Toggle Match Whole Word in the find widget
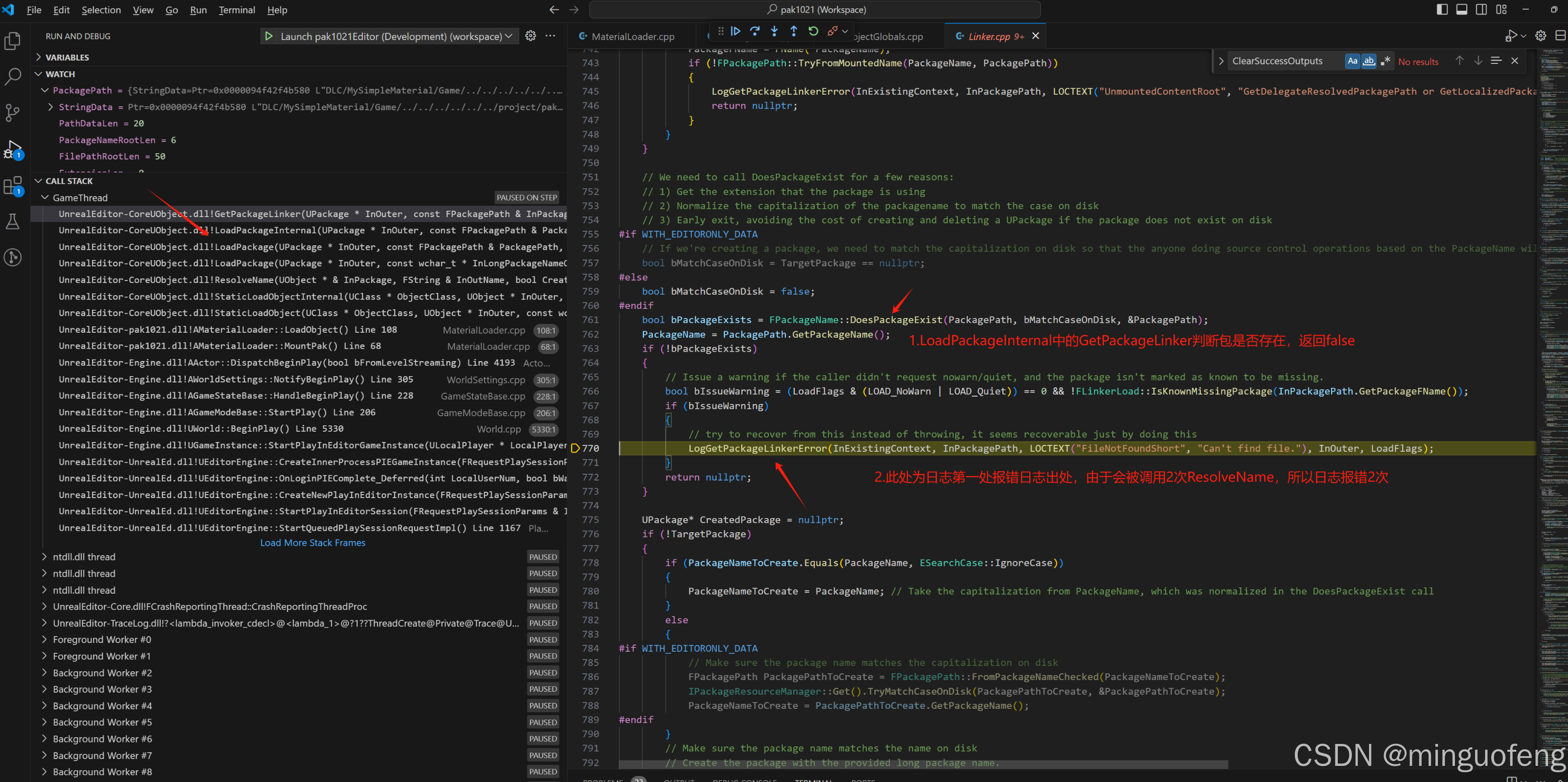 click(1370, 61)
